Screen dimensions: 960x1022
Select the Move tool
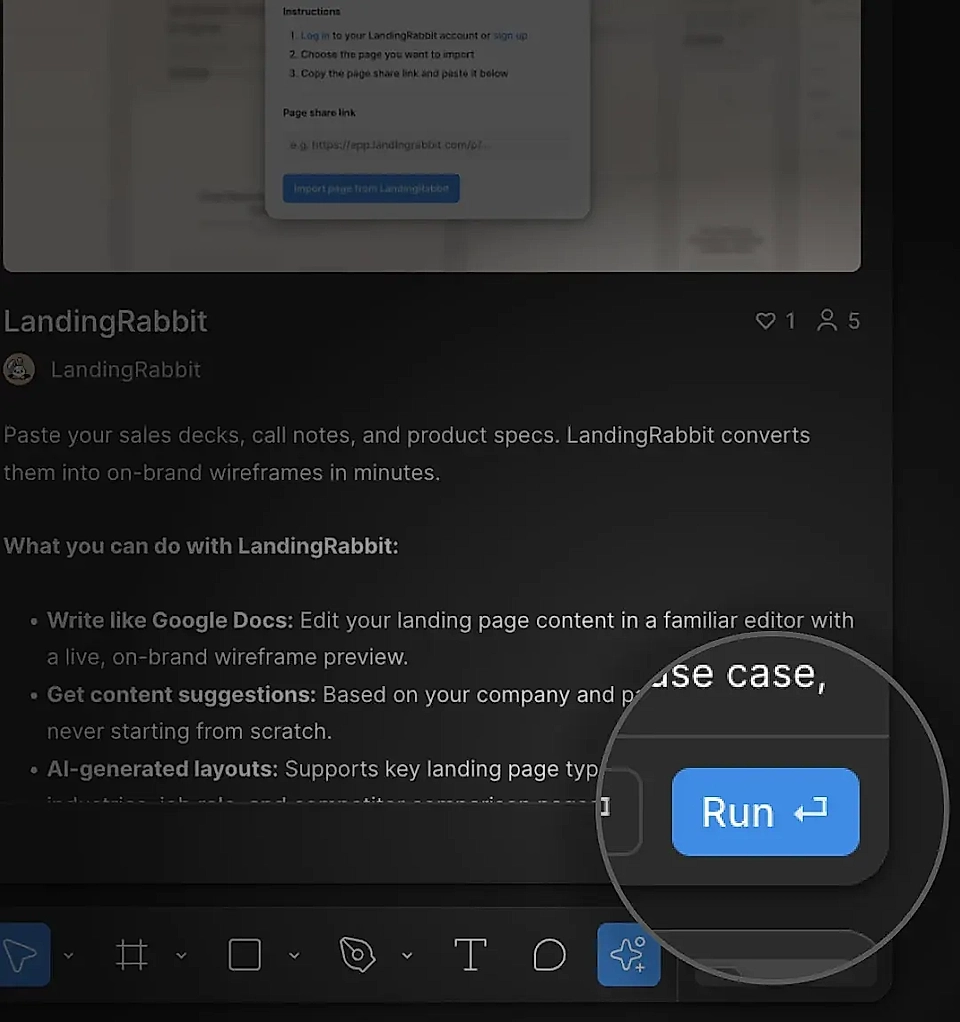(22, 955)
